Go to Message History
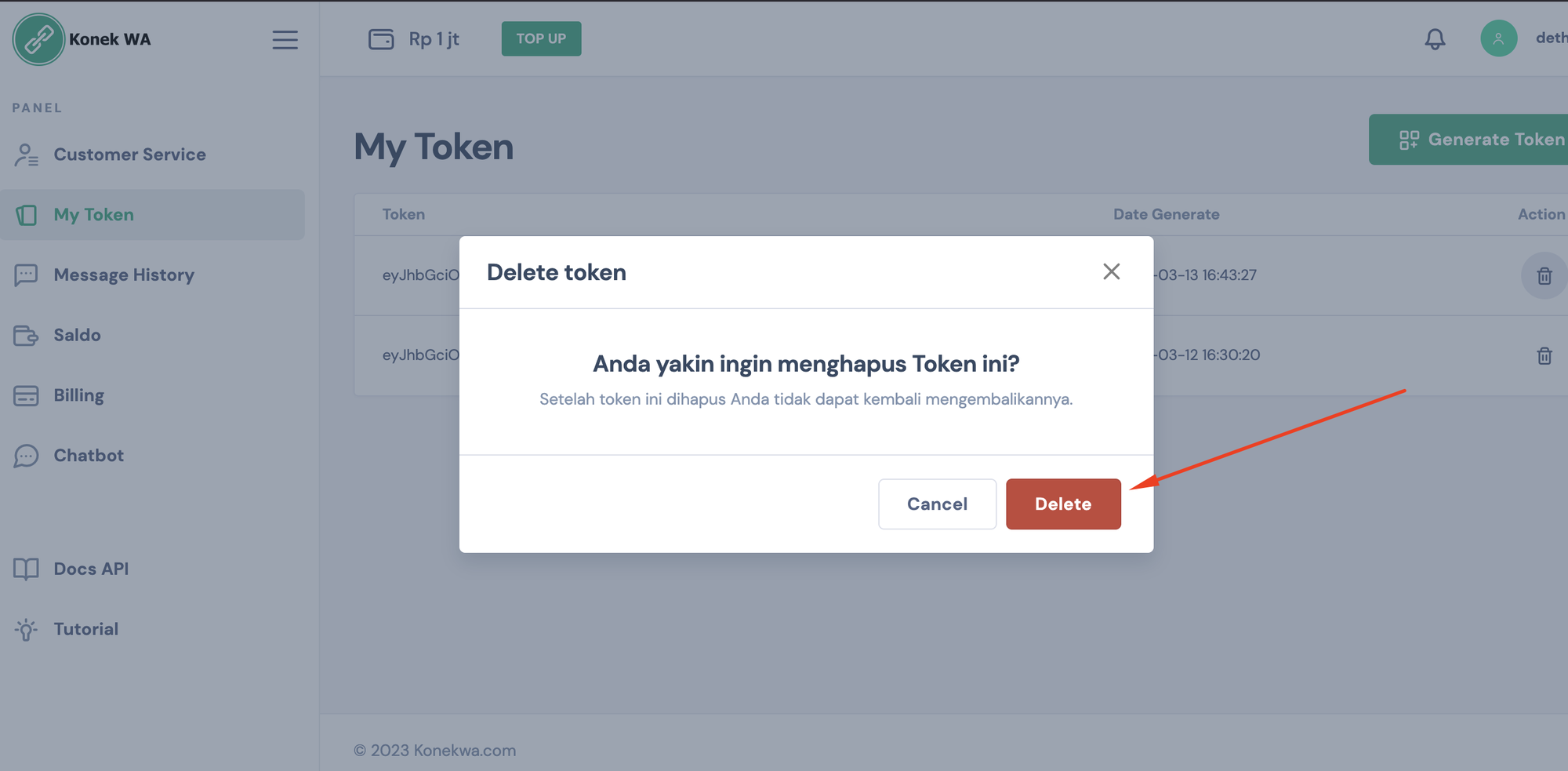This screenshot has width=1568, height=771. point(123,275)
